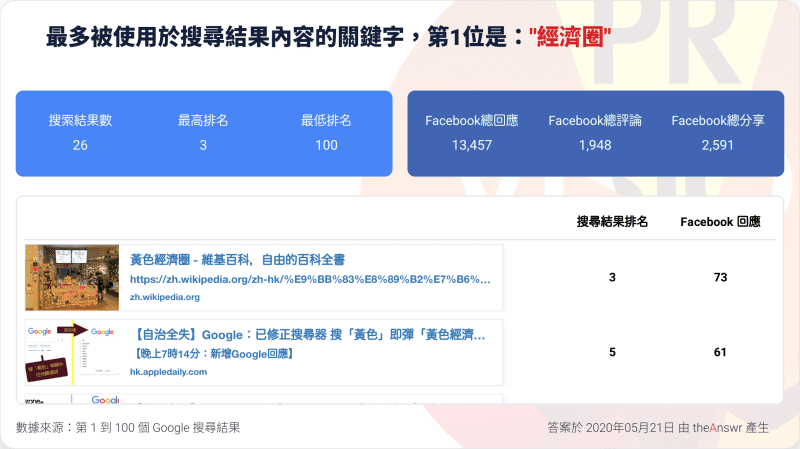Click the total responses value 13,457
This screenshot has height=449, width=800.
[x=472, y=145]
